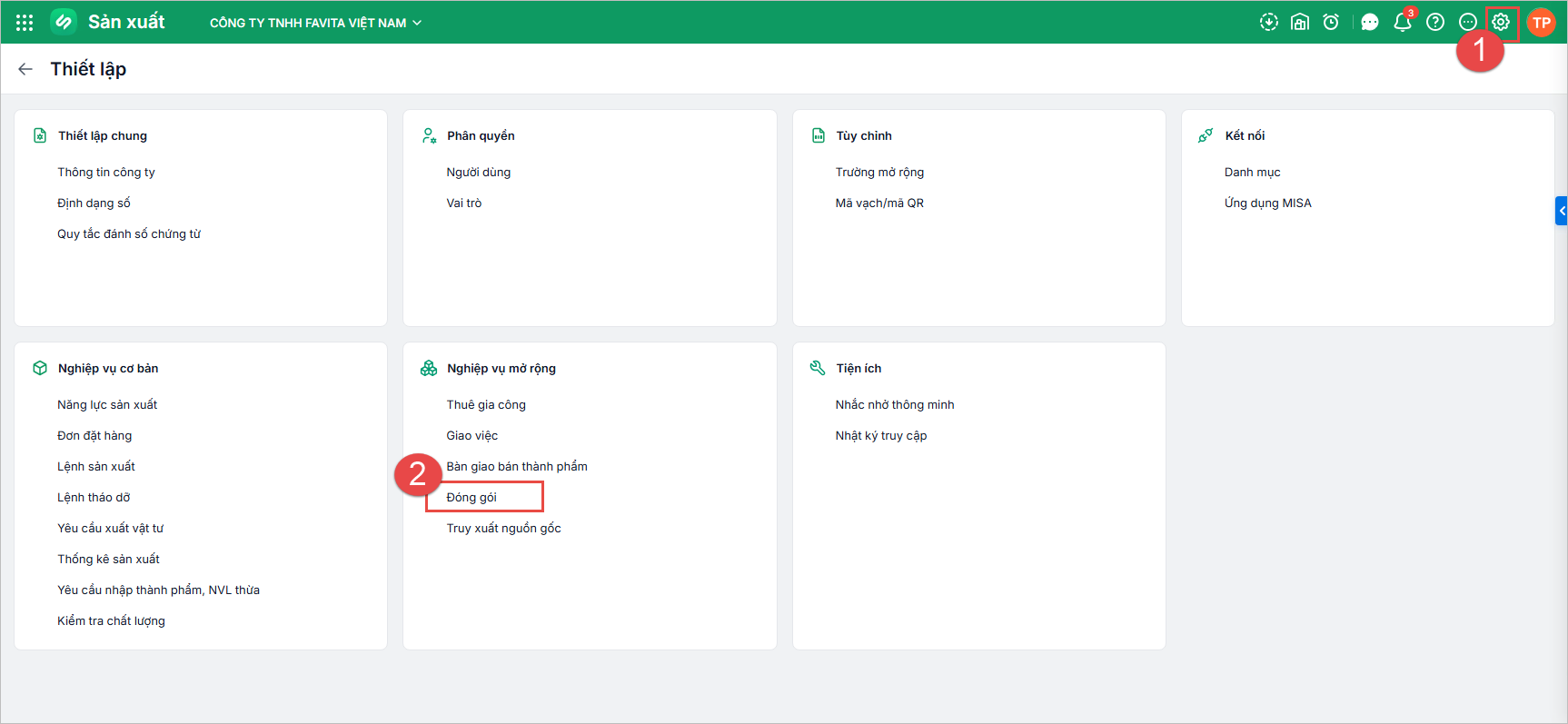Viewport: 1568px width, 724px height.
Task: Open the help question mark icon
Action: (x=1435, y=23)
